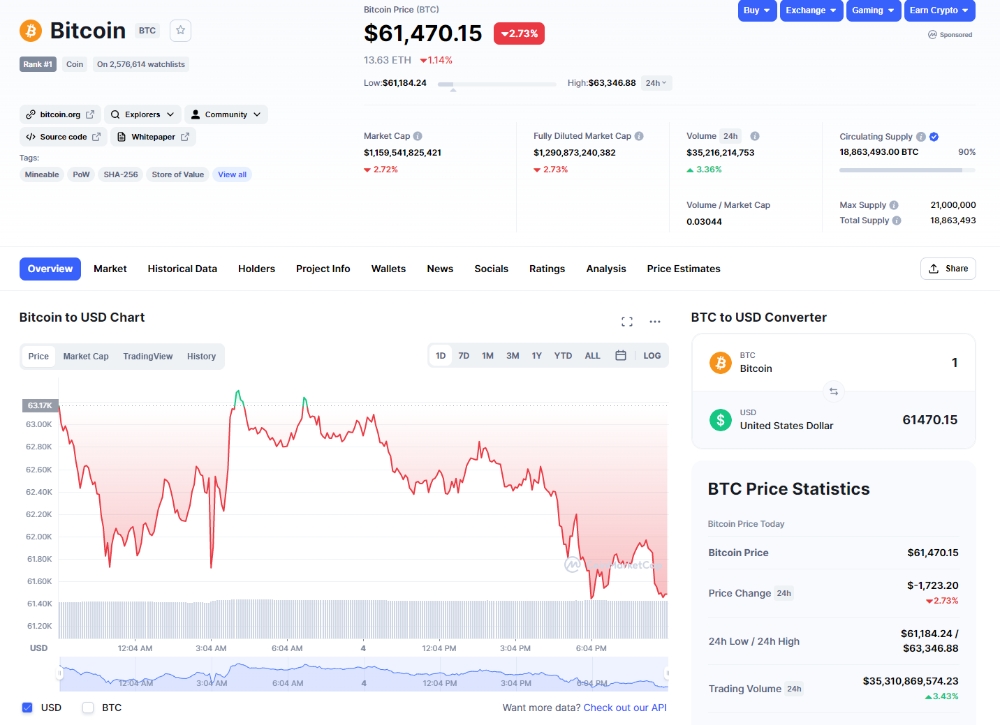Click the Fully Diluted Market Cap info icon

tap(639, 136)
